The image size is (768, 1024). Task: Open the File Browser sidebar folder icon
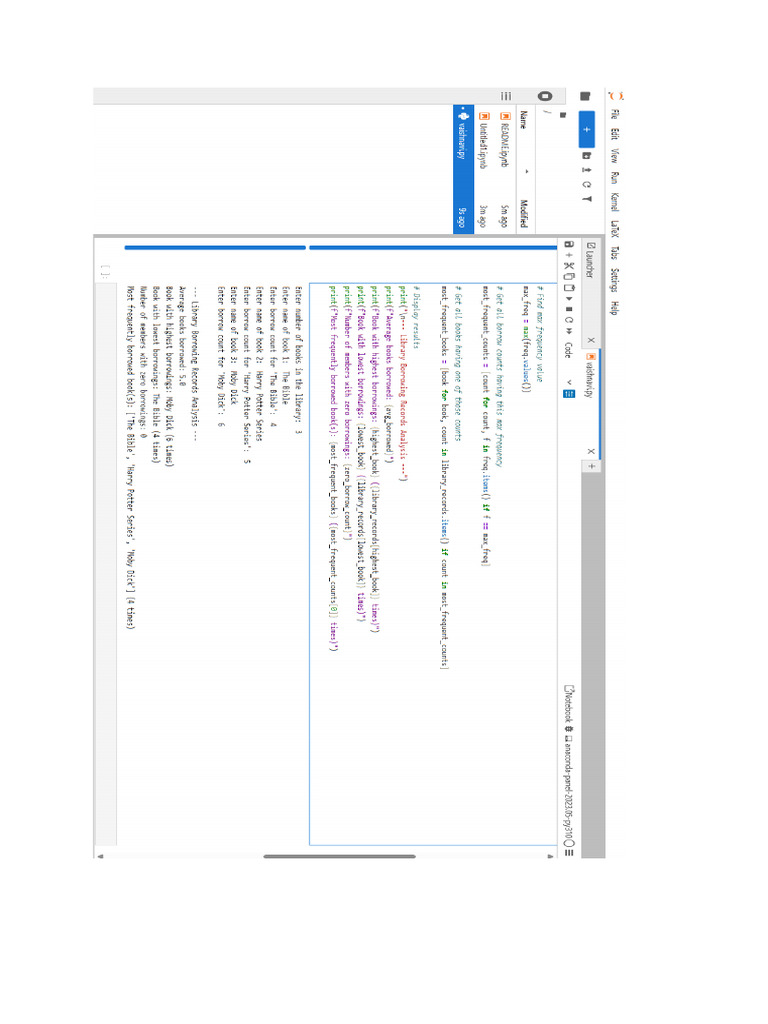point(586,96)
